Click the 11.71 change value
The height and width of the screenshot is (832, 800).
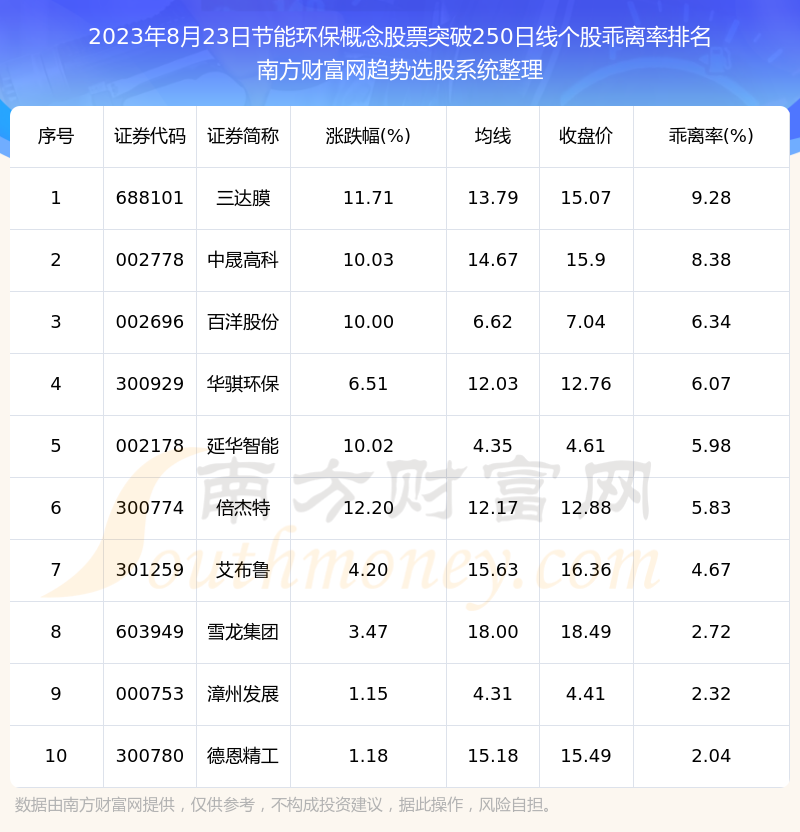368,198
